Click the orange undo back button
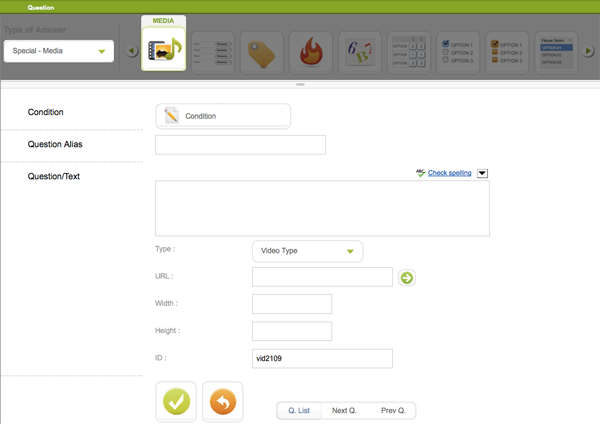This screenshot has height=424, width=600. click(x=222, y=402)
